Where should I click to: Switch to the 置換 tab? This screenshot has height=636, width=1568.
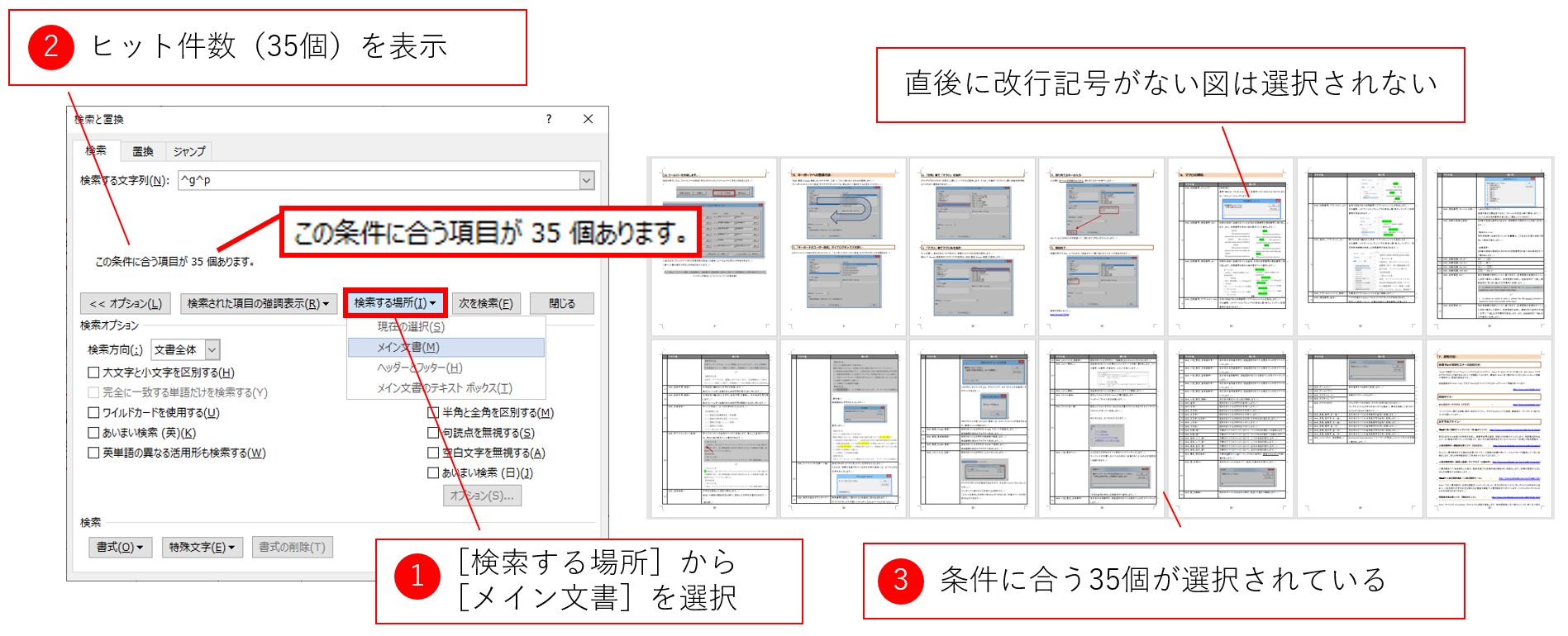tap(143, 151)
